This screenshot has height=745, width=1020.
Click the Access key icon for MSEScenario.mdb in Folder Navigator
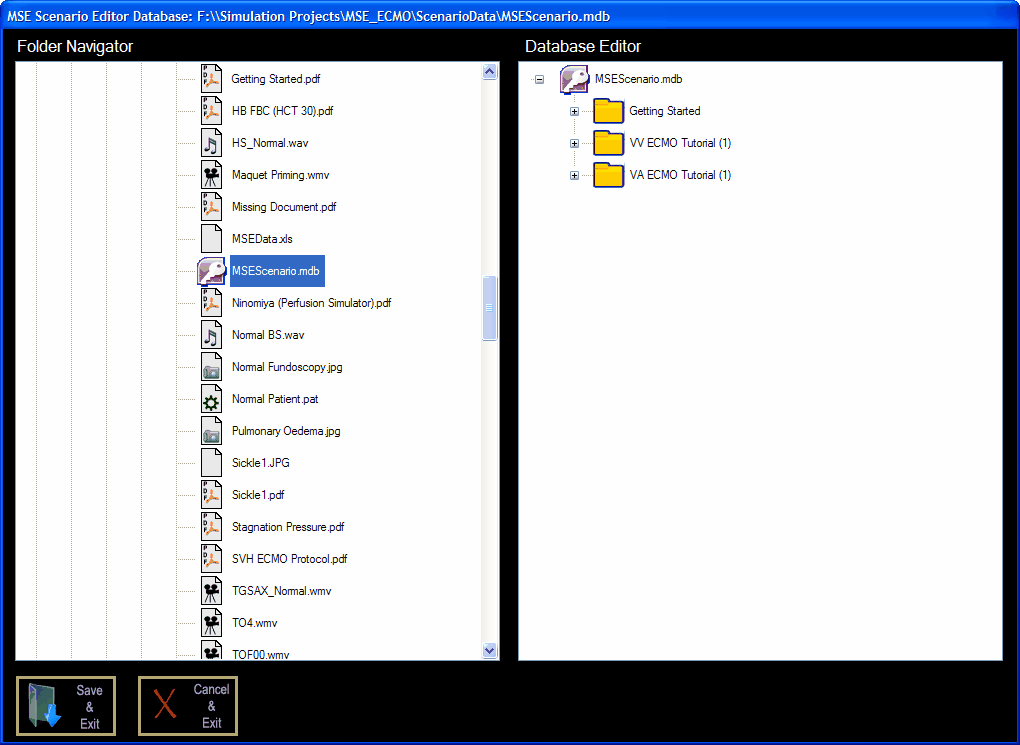point(211,271)
